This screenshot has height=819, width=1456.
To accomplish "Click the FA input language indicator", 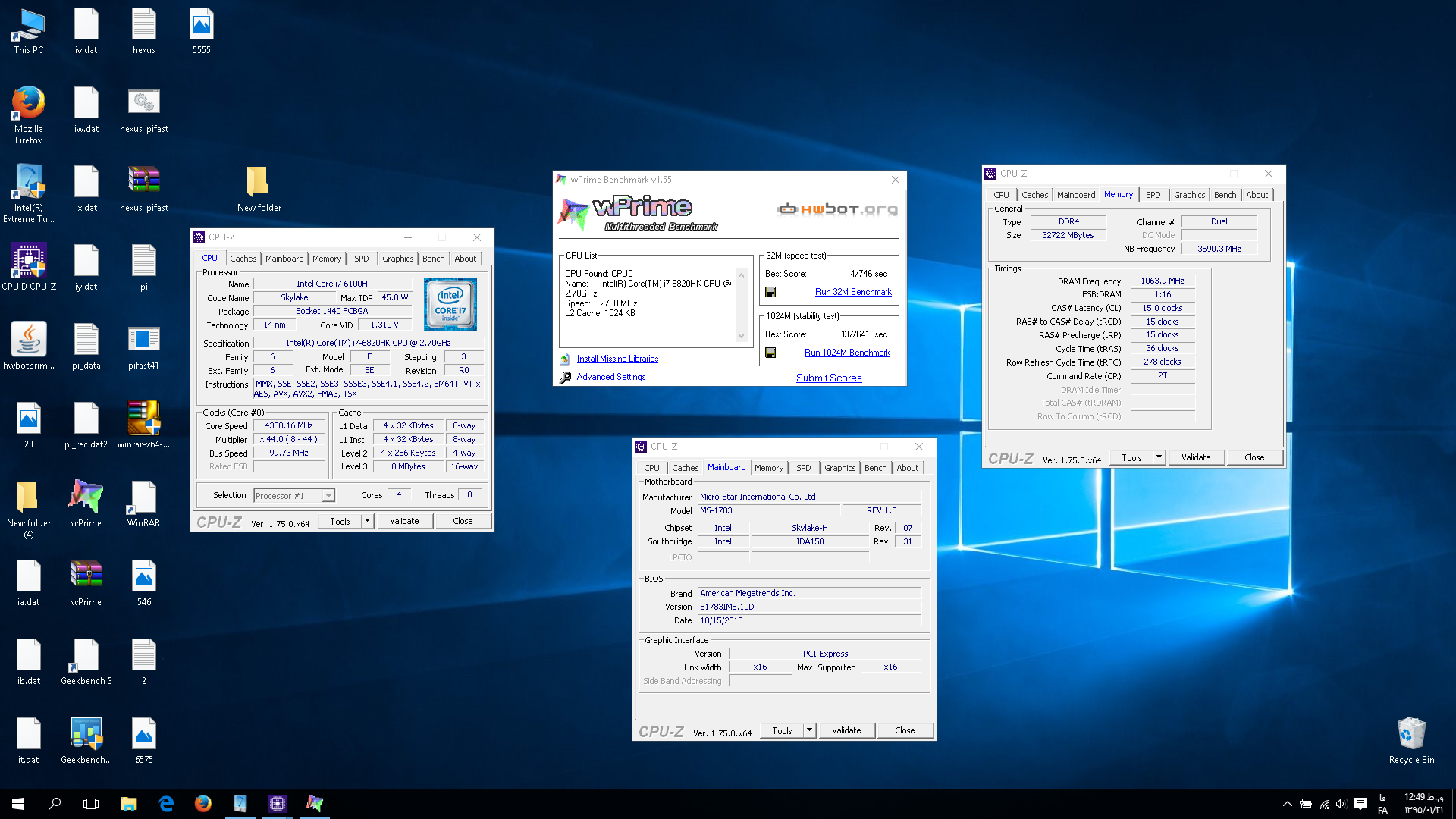I will click(1382, 804).
